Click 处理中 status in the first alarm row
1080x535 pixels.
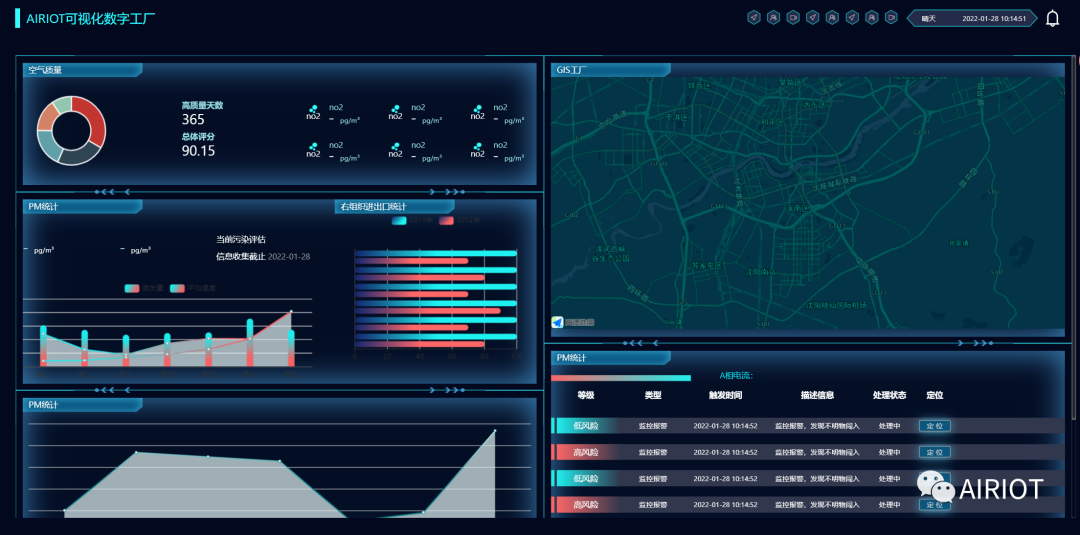point(889,426)
